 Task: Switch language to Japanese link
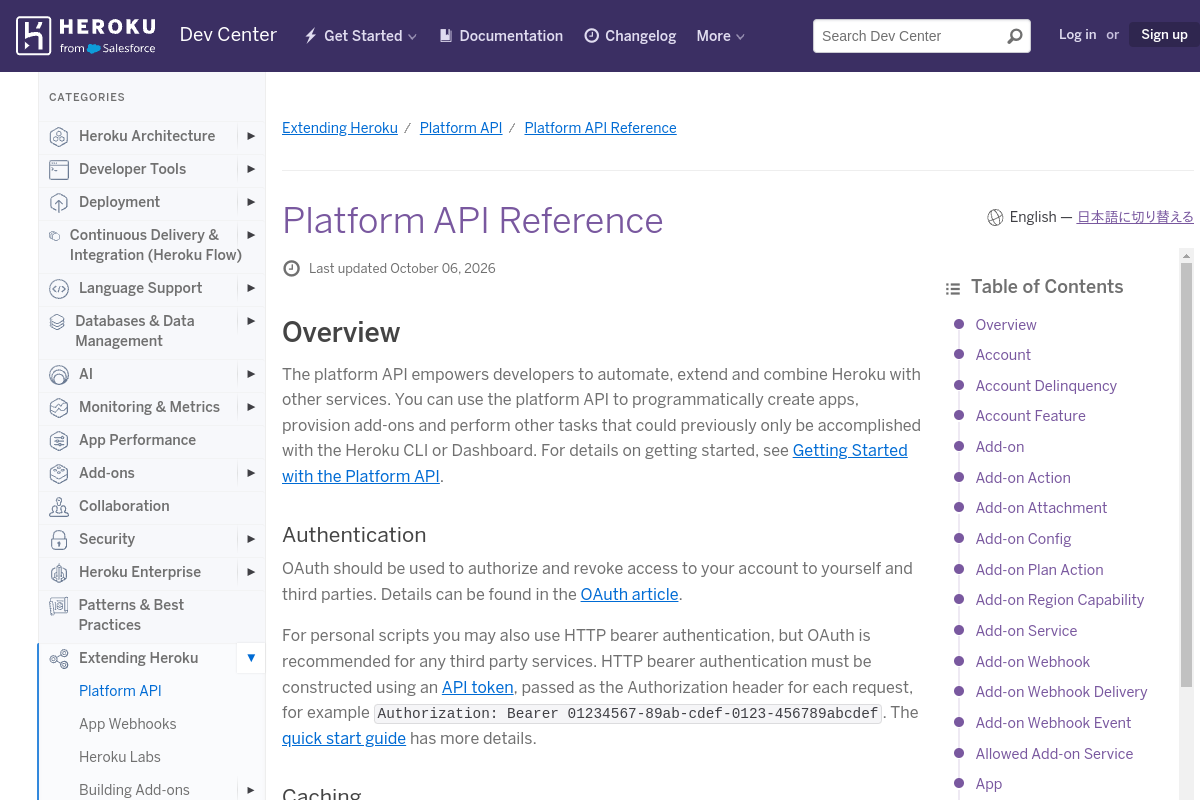[1135, 217]
